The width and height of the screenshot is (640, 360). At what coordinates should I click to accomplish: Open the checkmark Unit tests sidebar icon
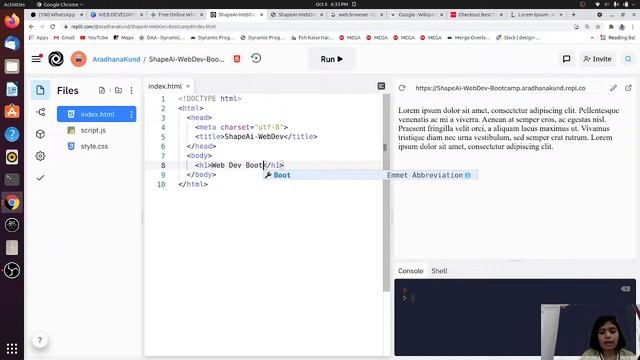click(x=40, y=178)
